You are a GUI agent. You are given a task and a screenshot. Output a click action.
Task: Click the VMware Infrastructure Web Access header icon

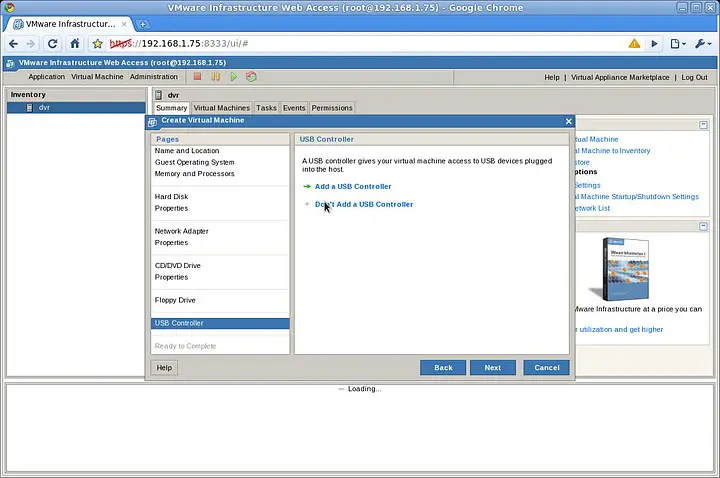click(10, 64)
